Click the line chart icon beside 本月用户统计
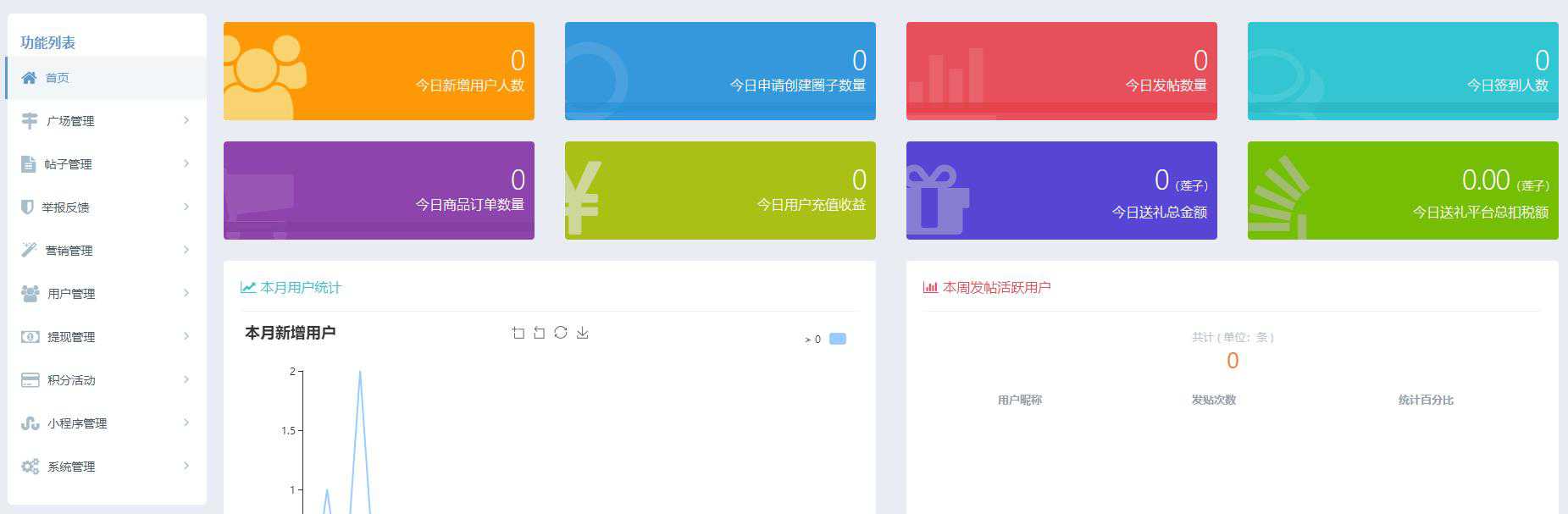The width and height of the screenshot is (1568, 514). (x=248, y=288)
